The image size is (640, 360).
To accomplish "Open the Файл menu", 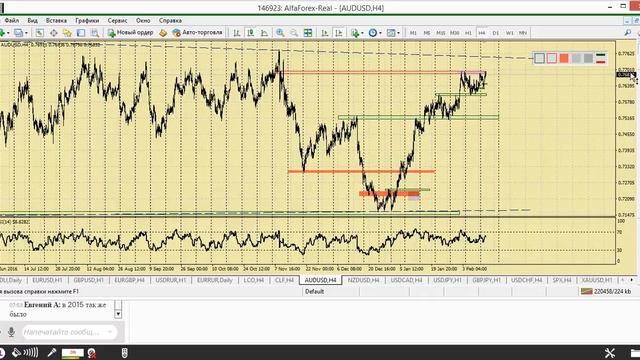I will pyautogui.click(x=11, y=20).
